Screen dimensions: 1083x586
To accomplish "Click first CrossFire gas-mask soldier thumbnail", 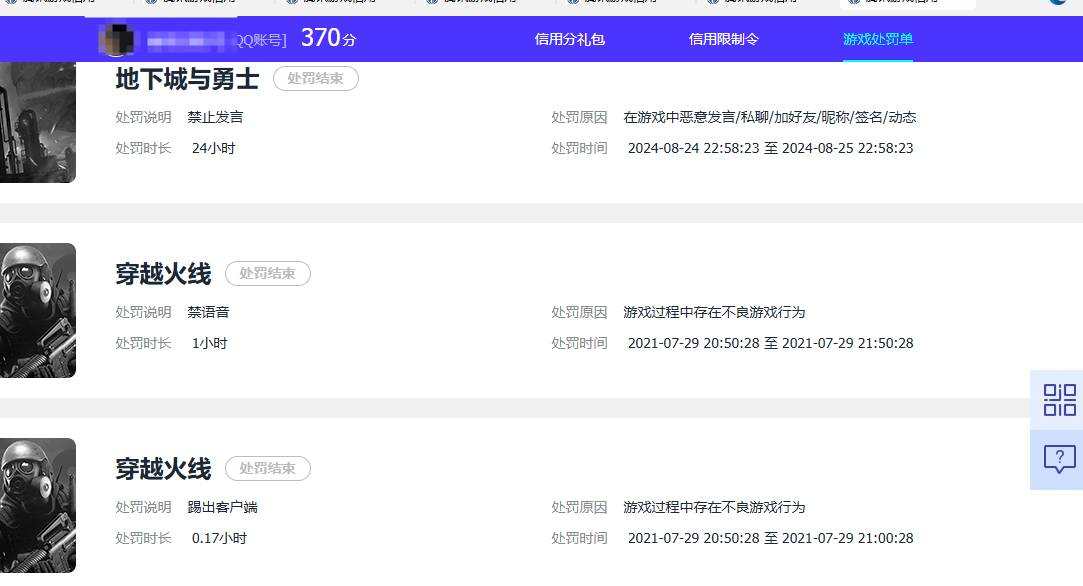I will pyautogui.click(x=37, y=310).
